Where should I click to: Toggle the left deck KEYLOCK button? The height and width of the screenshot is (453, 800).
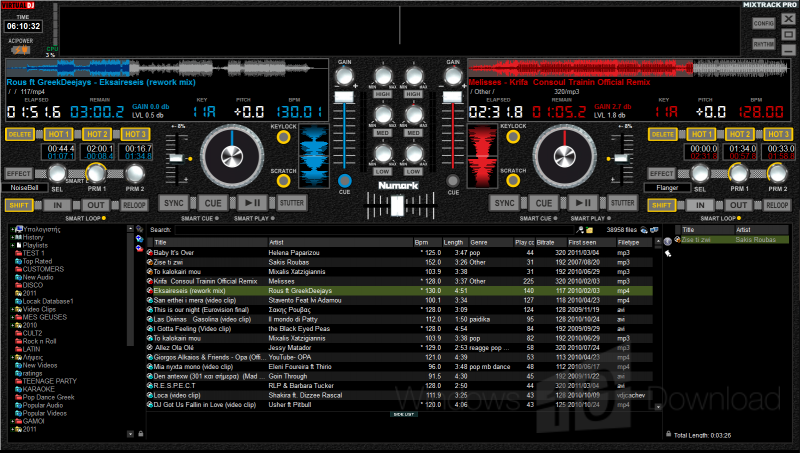coord(283,137)
